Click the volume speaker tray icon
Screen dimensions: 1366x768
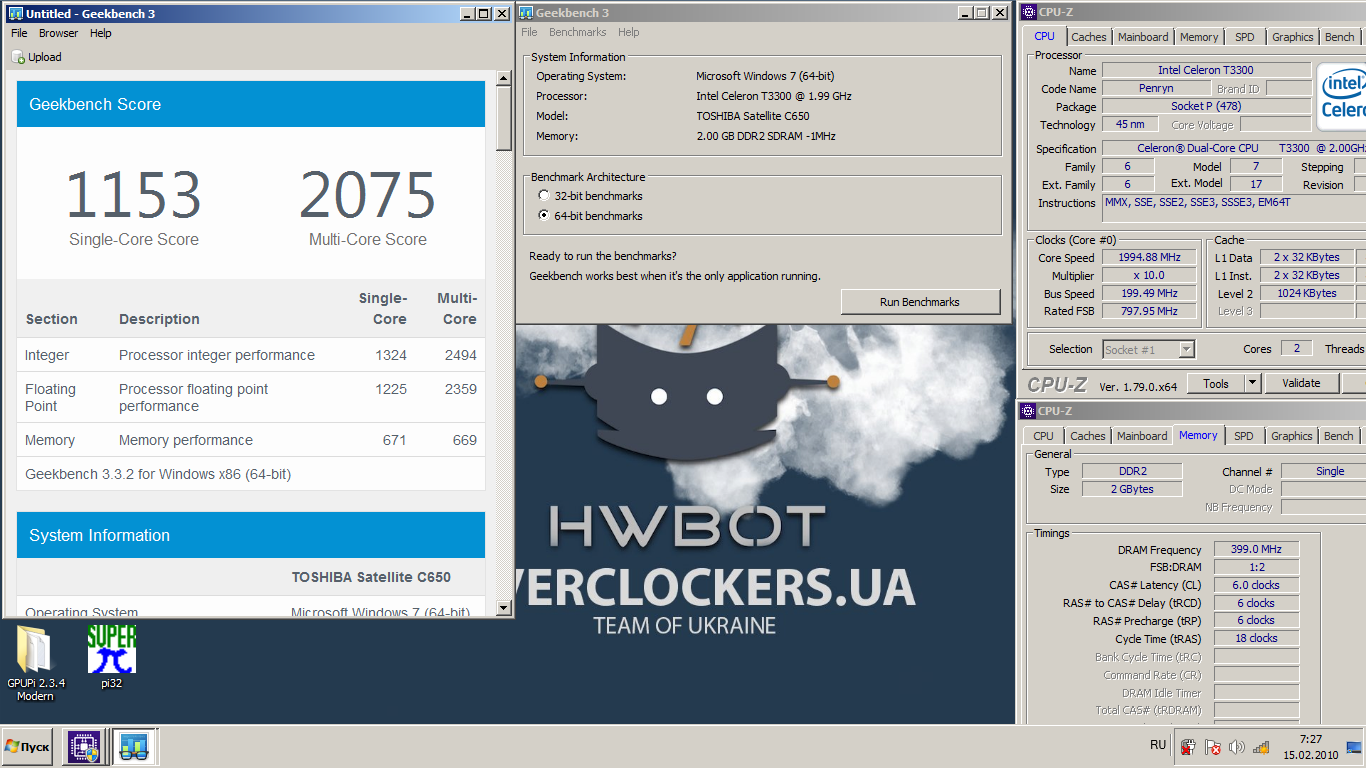click(x=1237, y=747)
